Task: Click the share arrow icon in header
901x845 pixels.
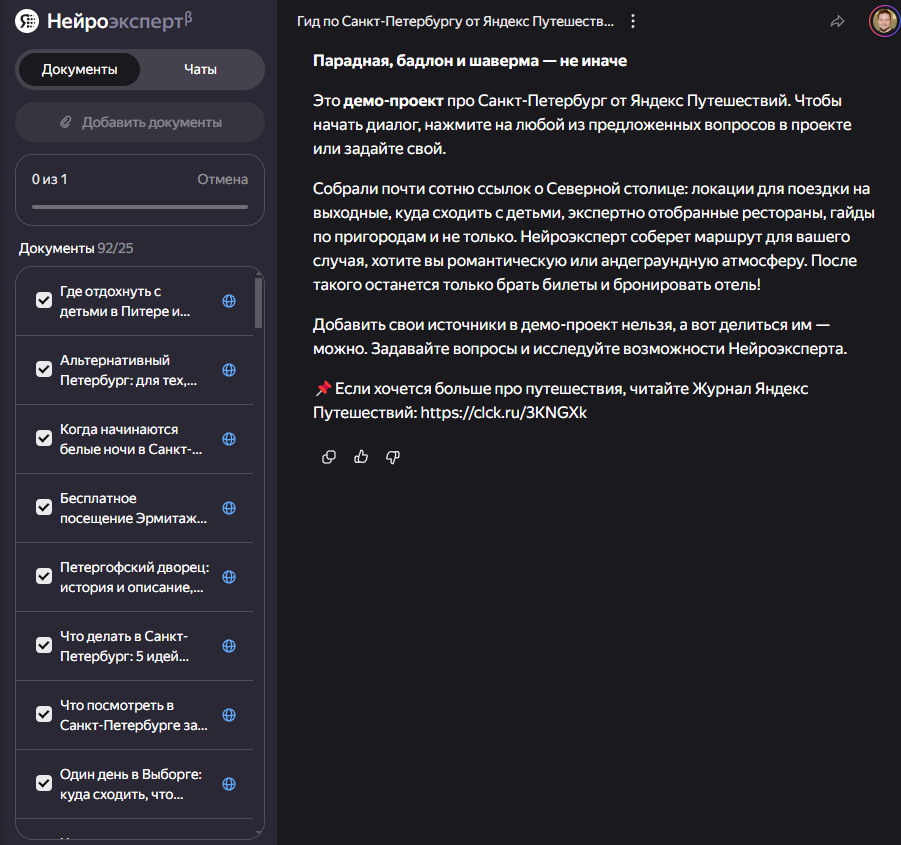Action: (x=837, y=21)
